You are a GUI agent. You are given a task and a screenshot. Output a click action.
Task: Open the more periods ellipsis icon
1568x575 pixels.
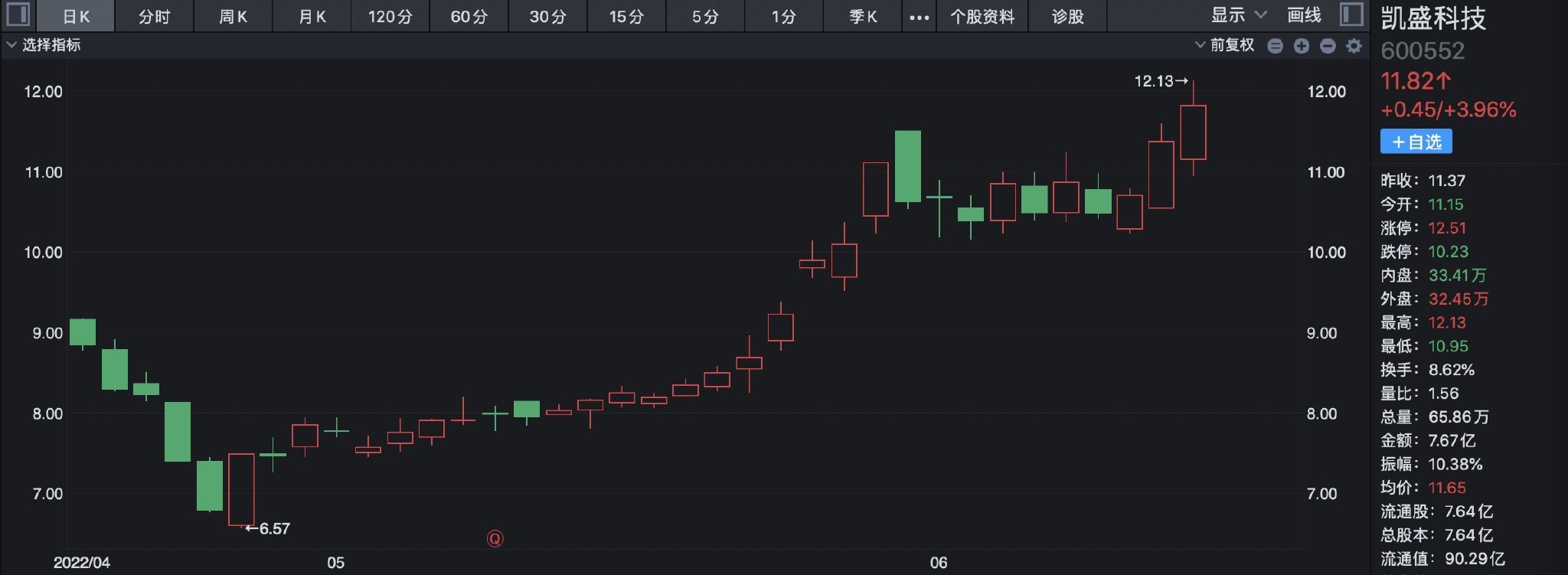point(919,17)
